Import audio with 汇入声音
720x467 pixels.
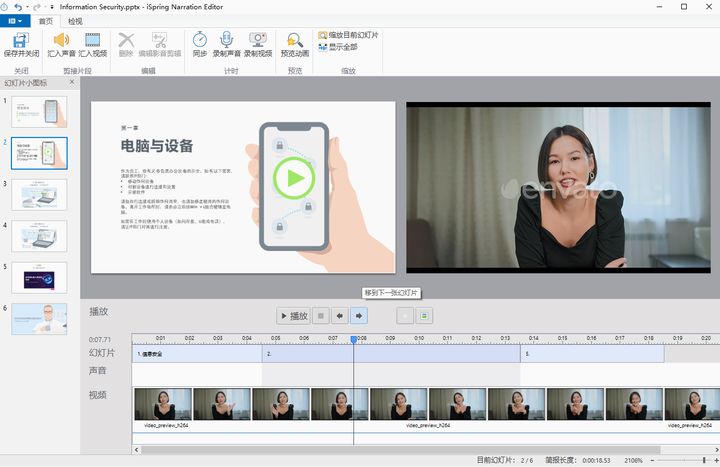[x=61, y=45]
